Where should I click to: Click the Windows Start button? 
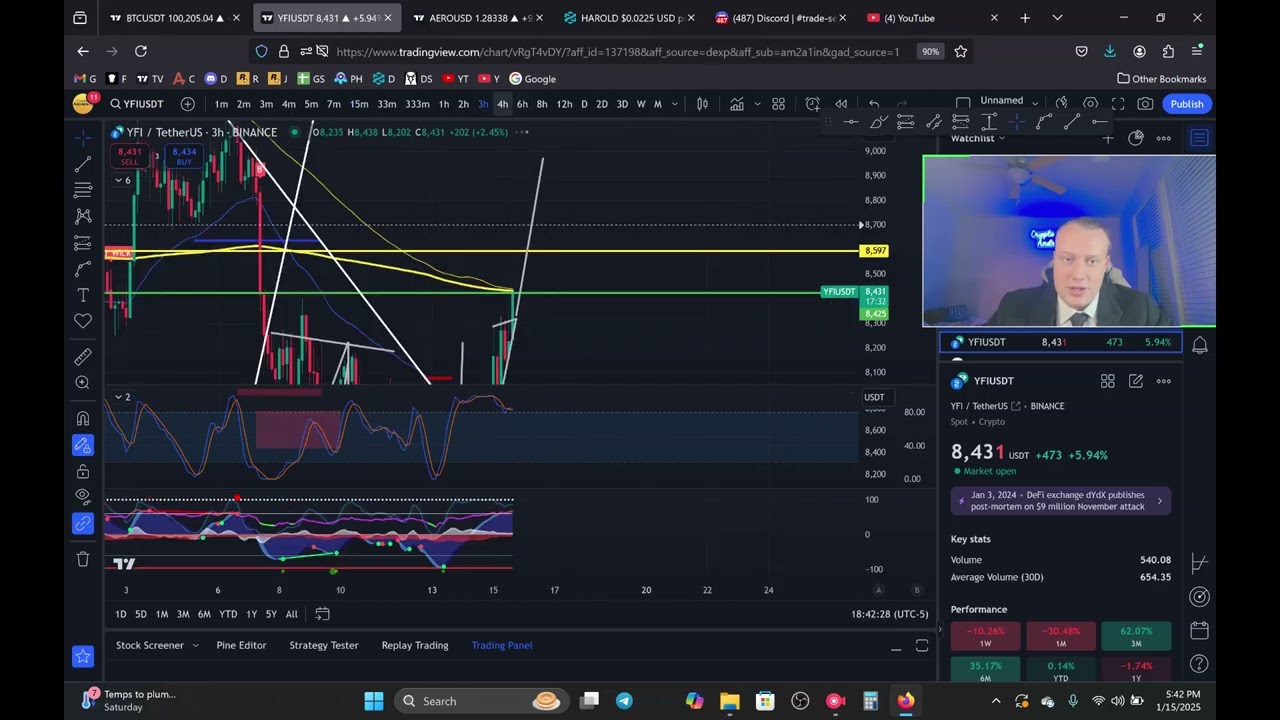click(374, 701)
